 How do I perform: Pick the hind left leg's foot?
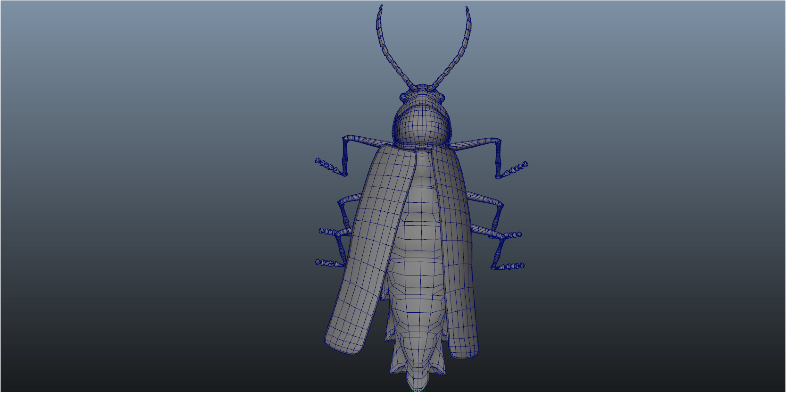(328, 263)
